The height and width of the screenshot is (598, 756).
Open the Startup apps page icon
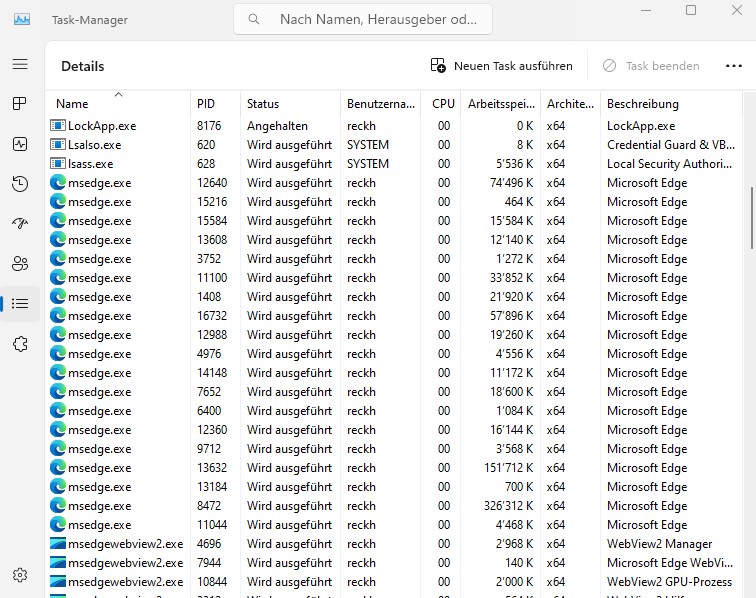click(x=20, y=223)
